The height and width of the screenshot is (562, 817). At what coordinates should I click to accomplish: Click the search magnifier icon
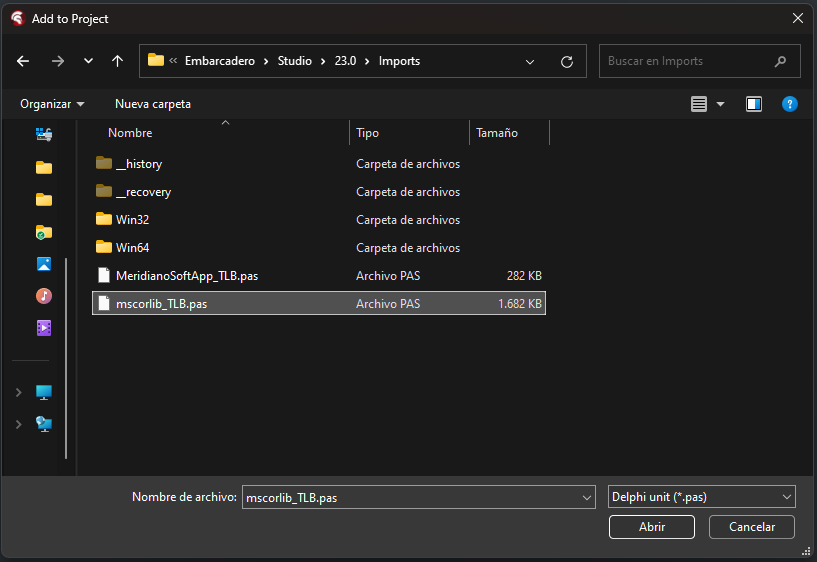coord(780,61)
